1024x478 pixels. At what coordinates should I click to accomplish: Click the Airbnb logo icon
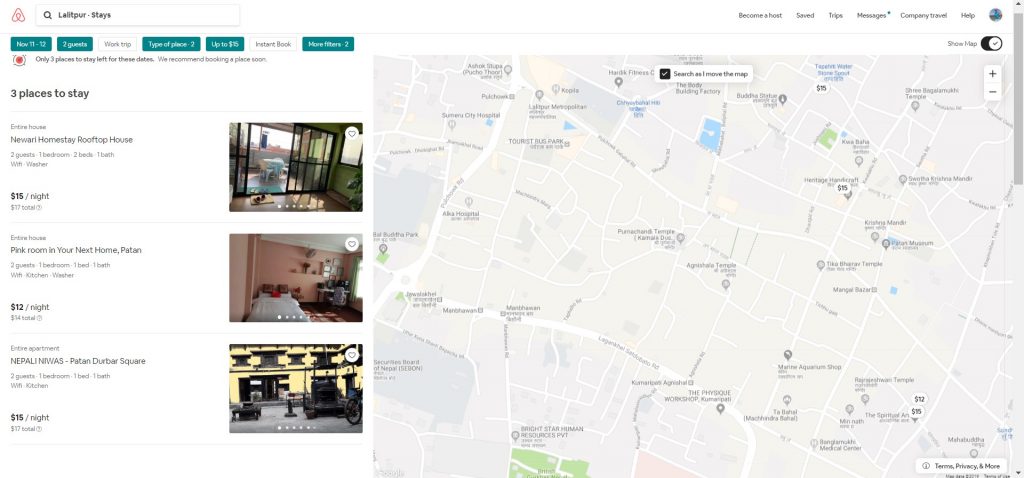coord(17,15)
